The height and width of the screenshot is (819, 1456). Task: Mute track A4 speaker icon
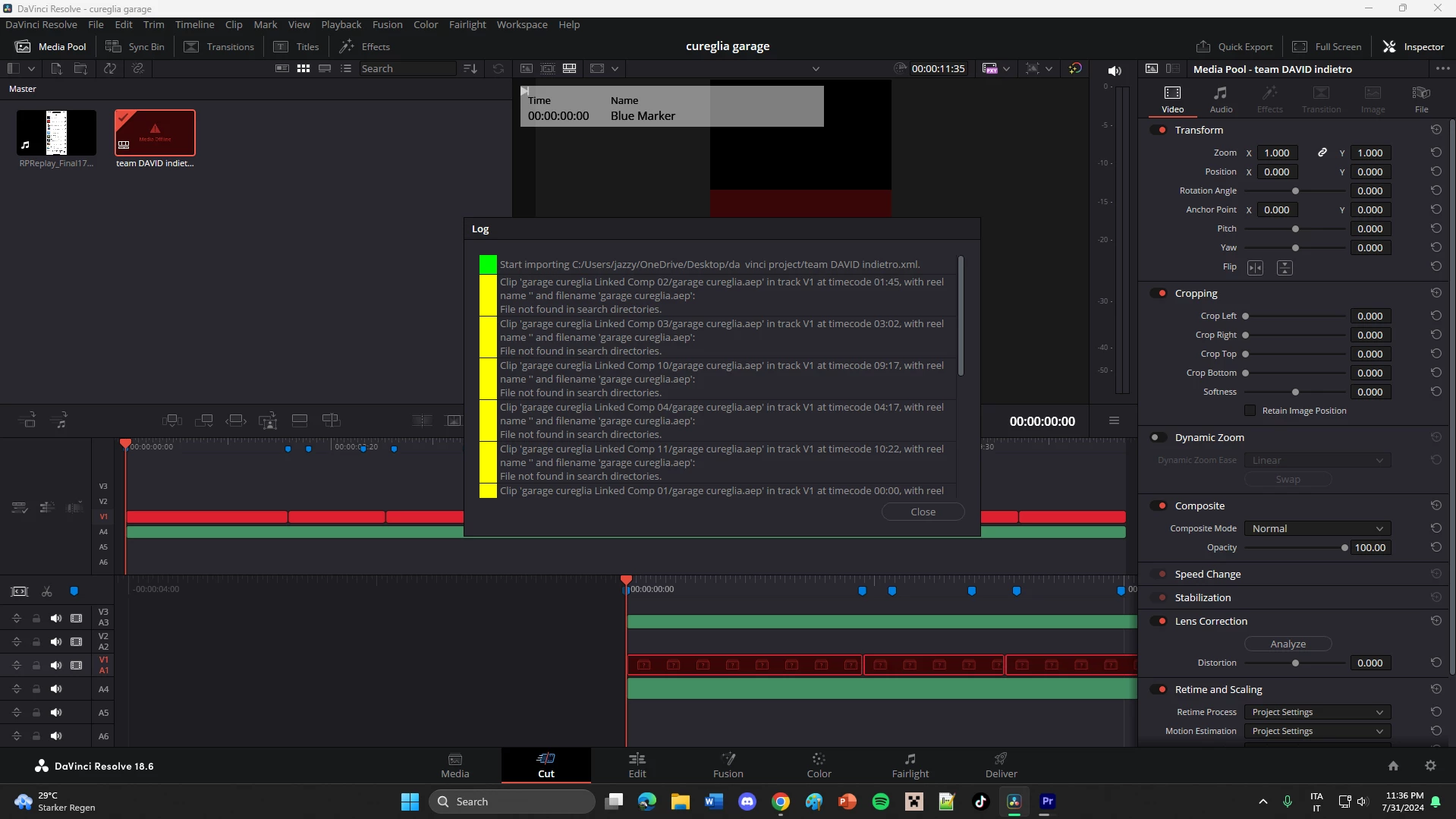coord(56,689)
